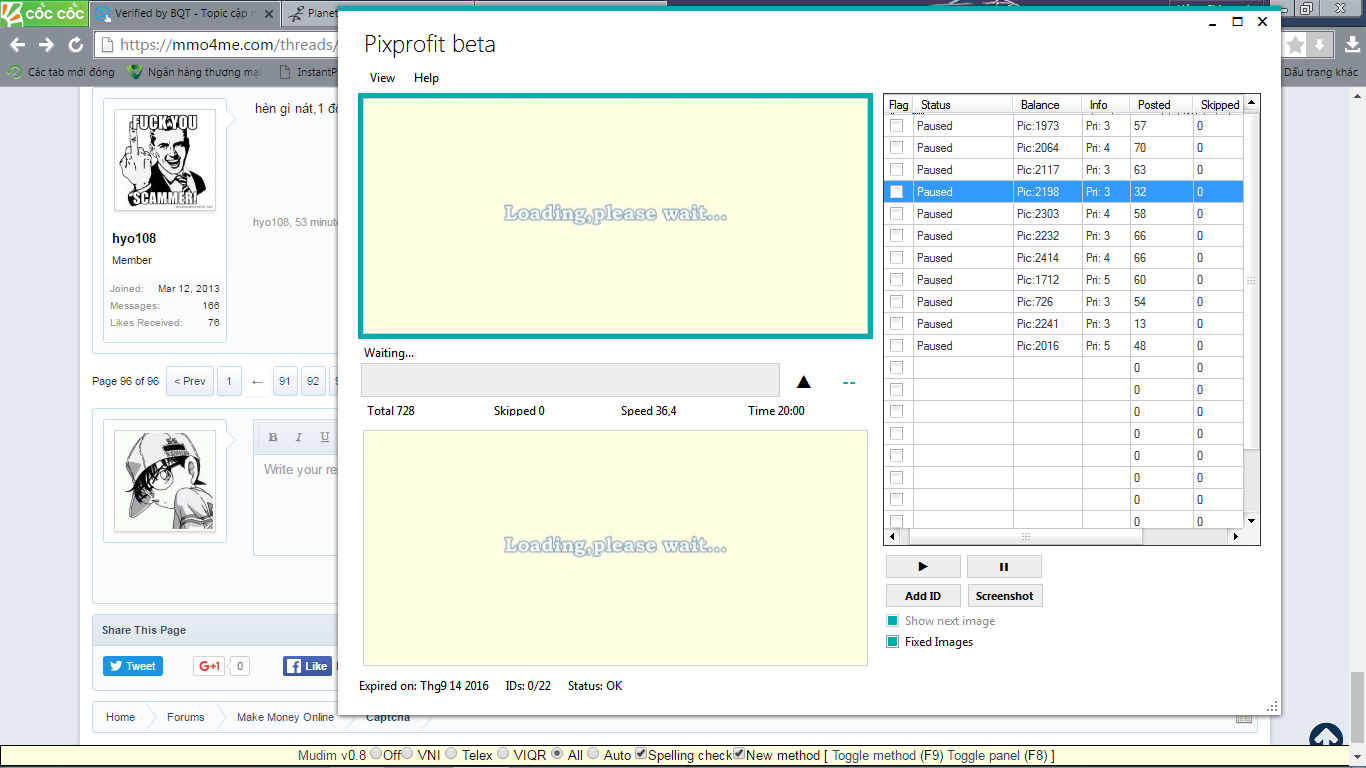Toggle the Spelling check checkbox in Mudim bar
The width and height of the screenshot is (1366, 768).
coord(641,754)
